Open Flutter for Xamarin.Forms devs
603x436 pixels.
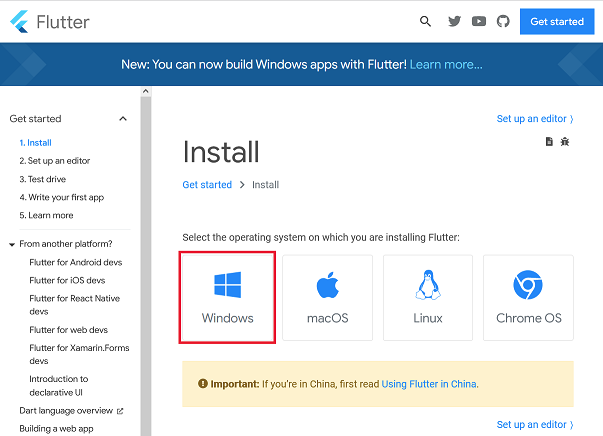(x=79, y=354)
